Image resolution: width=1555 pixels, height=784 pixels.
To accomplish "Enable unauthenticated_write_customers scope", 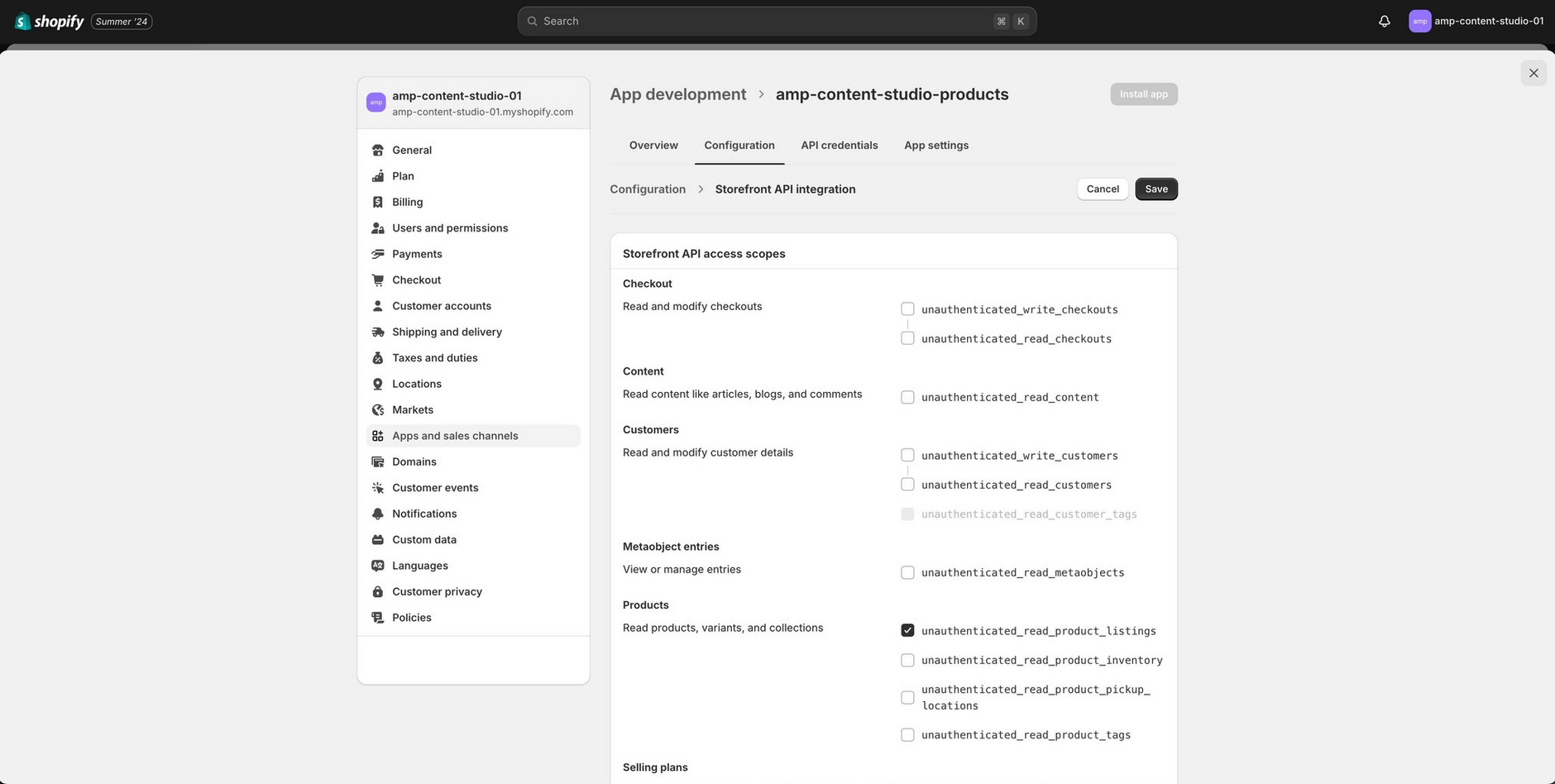I will point(907,455).
